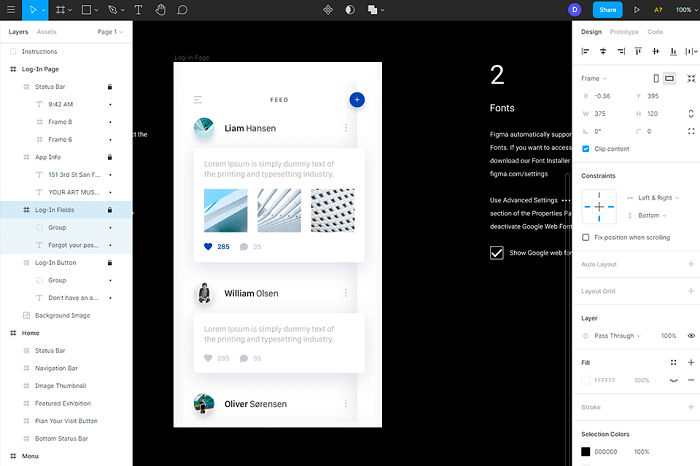Select the Background Image layer
700x466 pixels.
[62, 316]
